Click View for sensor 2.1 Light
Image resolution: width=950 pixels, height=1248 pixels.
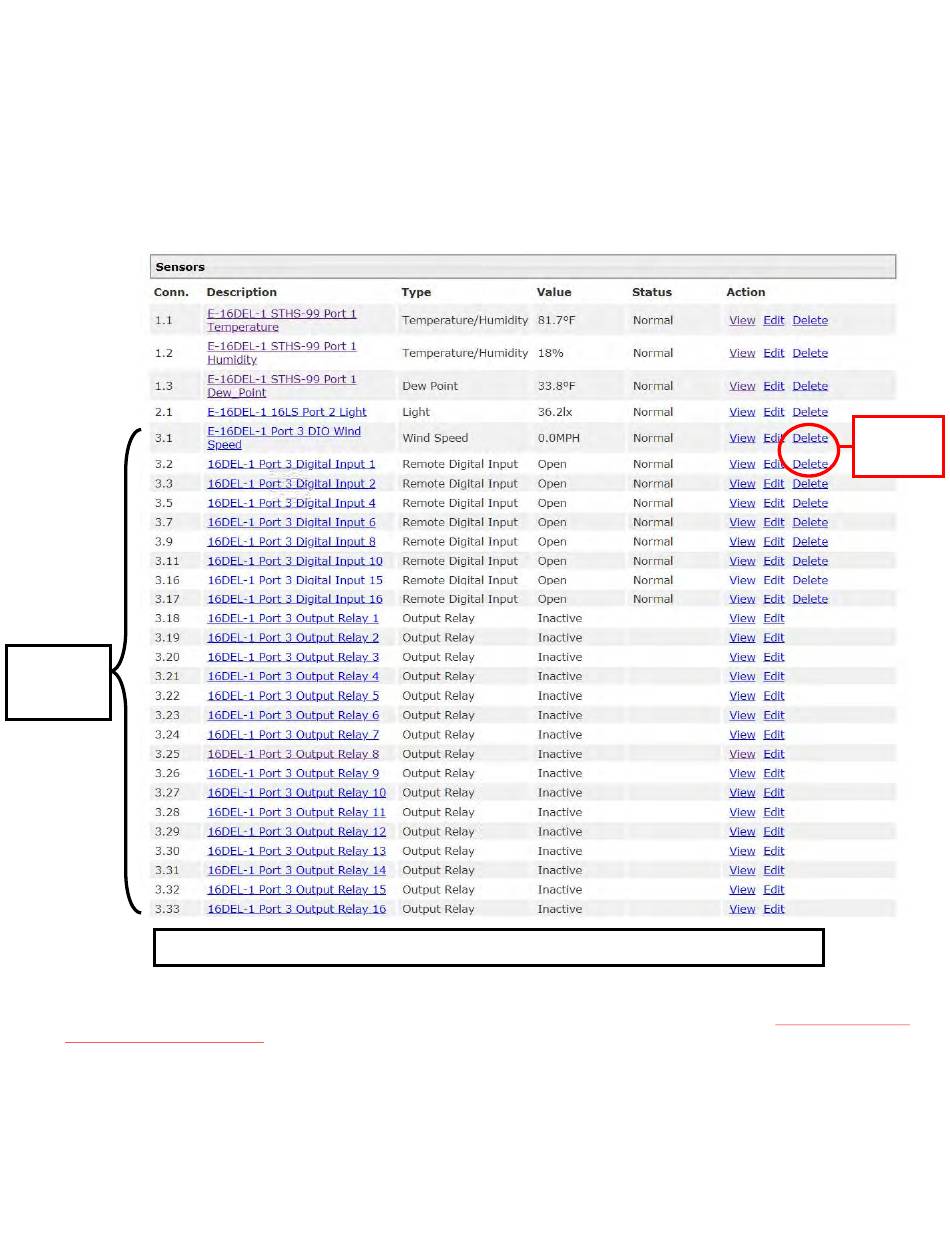[x=742, y=412]
